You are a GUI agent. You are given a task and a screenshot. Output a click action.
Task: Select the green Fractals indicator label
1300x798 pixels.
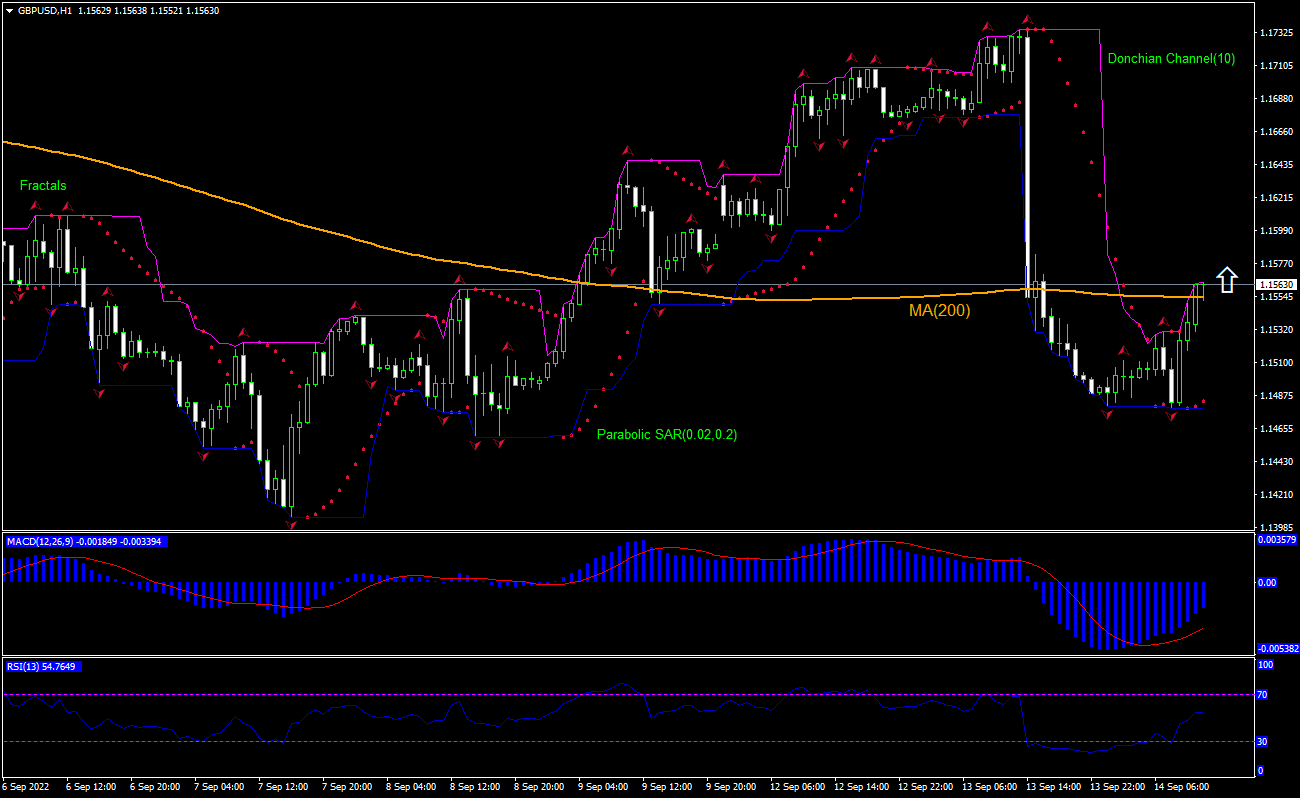click(43, 186)
